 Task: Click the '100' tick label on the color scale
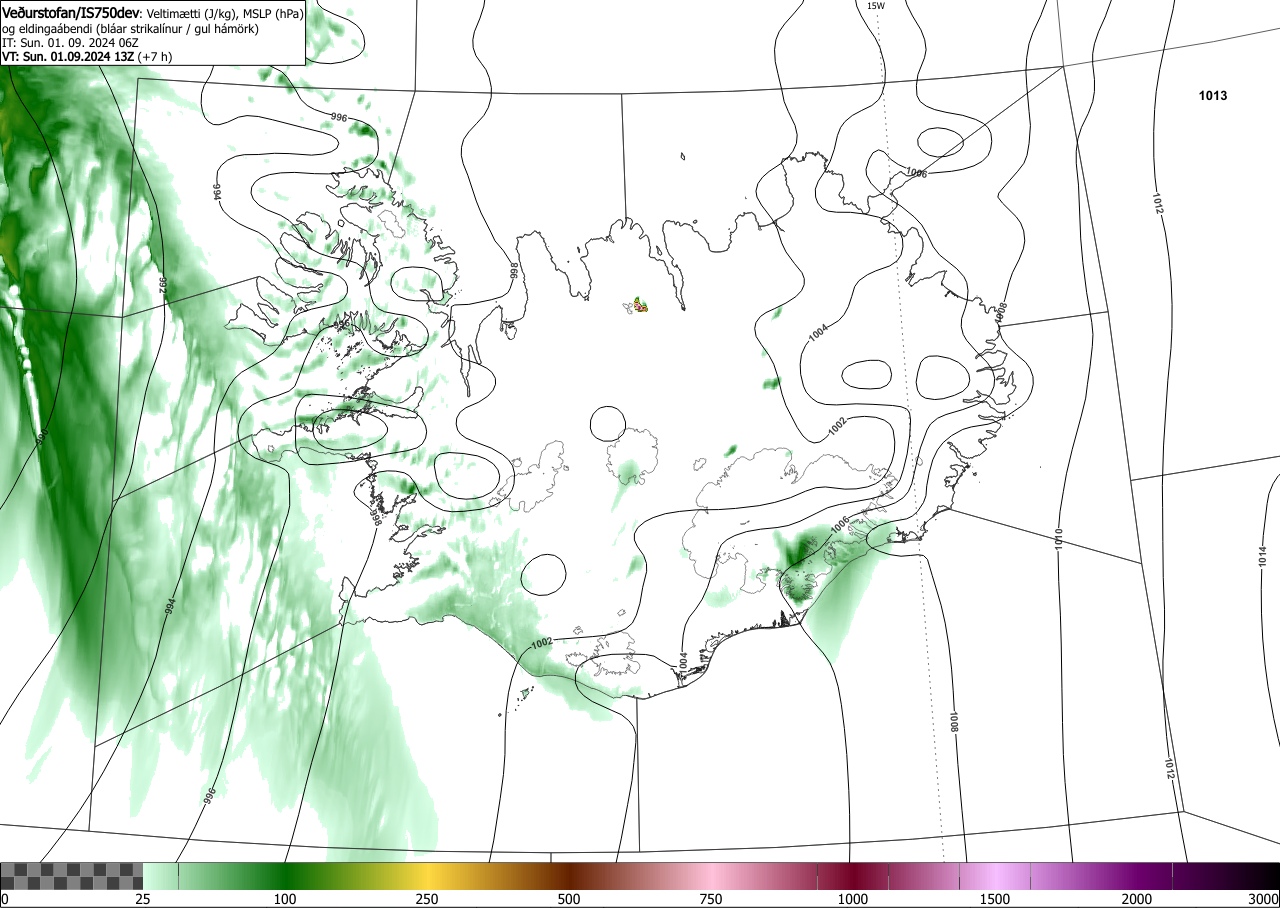(285, 899)
